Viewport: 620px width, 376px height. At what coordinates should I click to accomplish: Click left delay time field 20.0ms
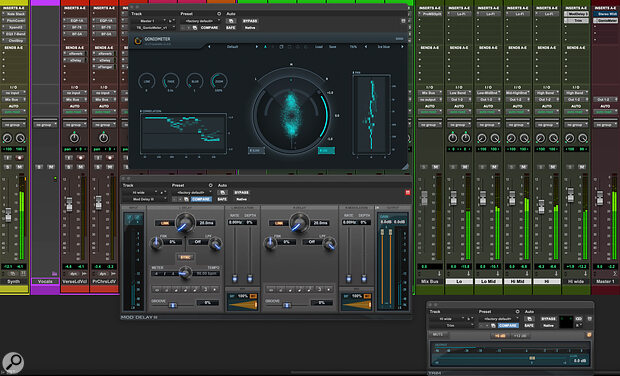(x=206, y=223)
